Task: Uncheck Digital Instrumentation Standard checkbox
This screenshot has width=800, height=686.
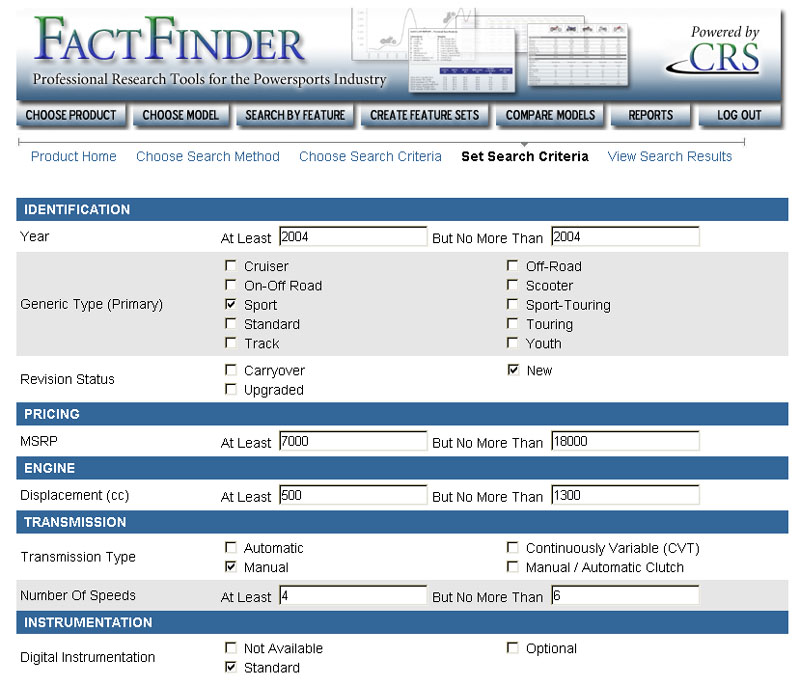Action: (231, 667)
